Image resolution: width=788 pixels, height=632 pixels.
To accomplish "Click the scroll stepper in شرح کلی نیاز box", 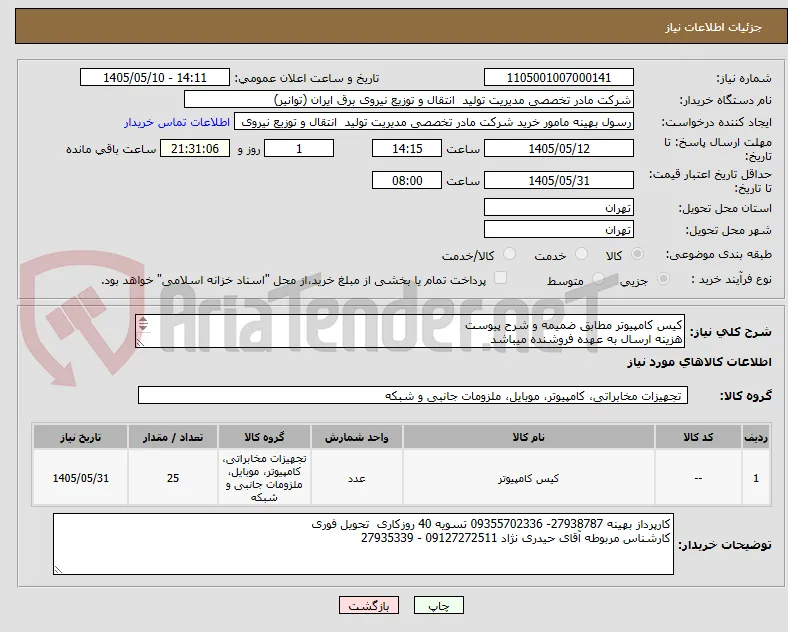I will click(x=143, y=324).
